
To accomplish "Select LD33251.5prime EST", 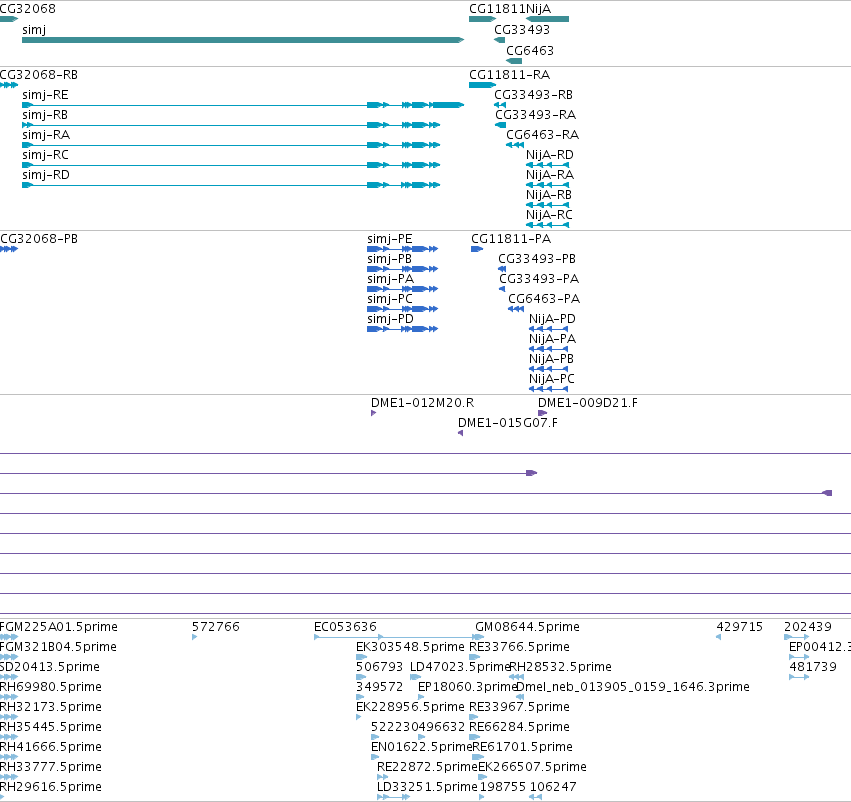I will point(393,797).
